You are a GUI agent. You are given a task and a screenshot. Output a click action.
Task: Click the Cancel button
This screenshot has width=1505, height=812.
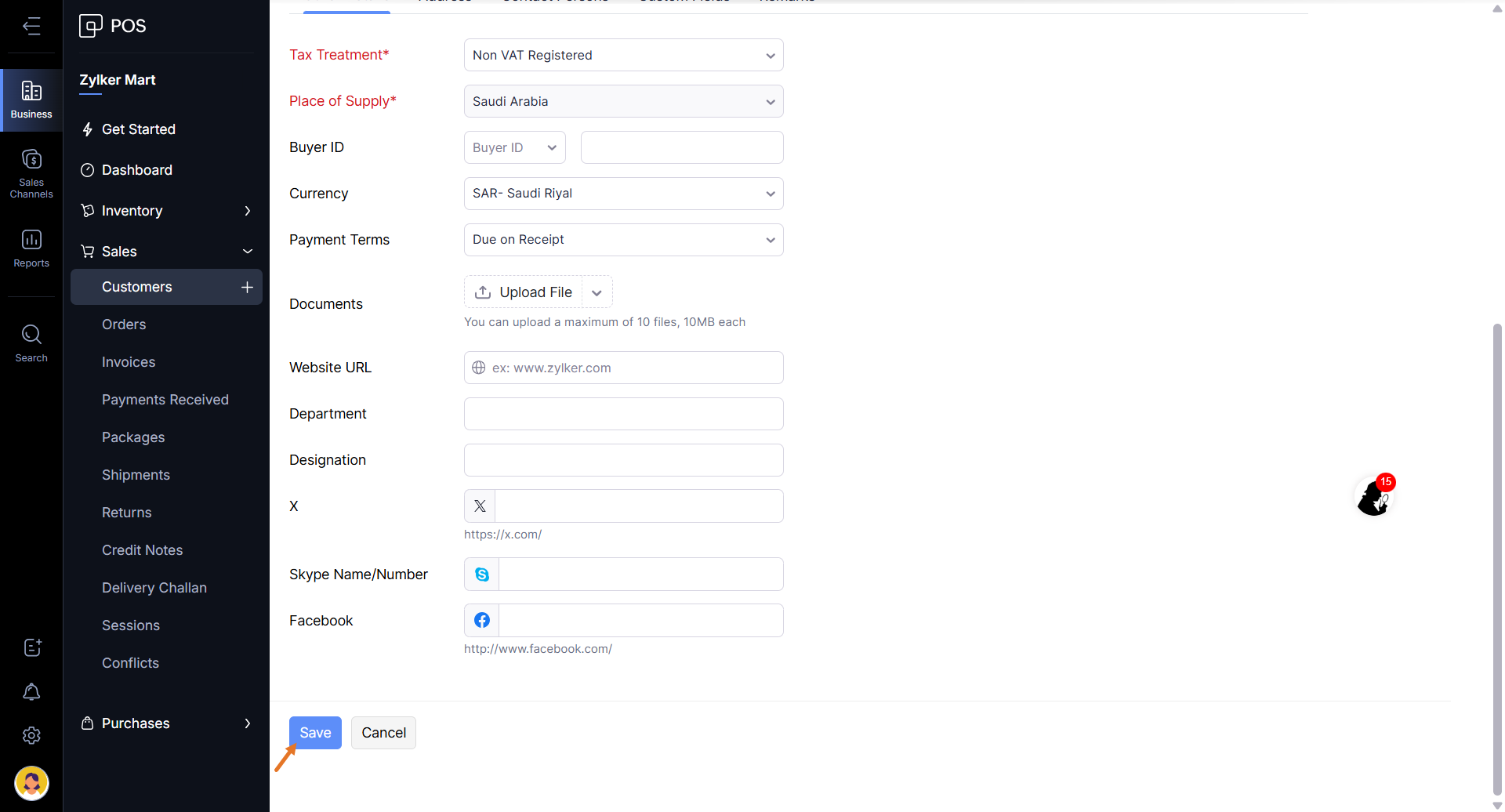(383, 733)
